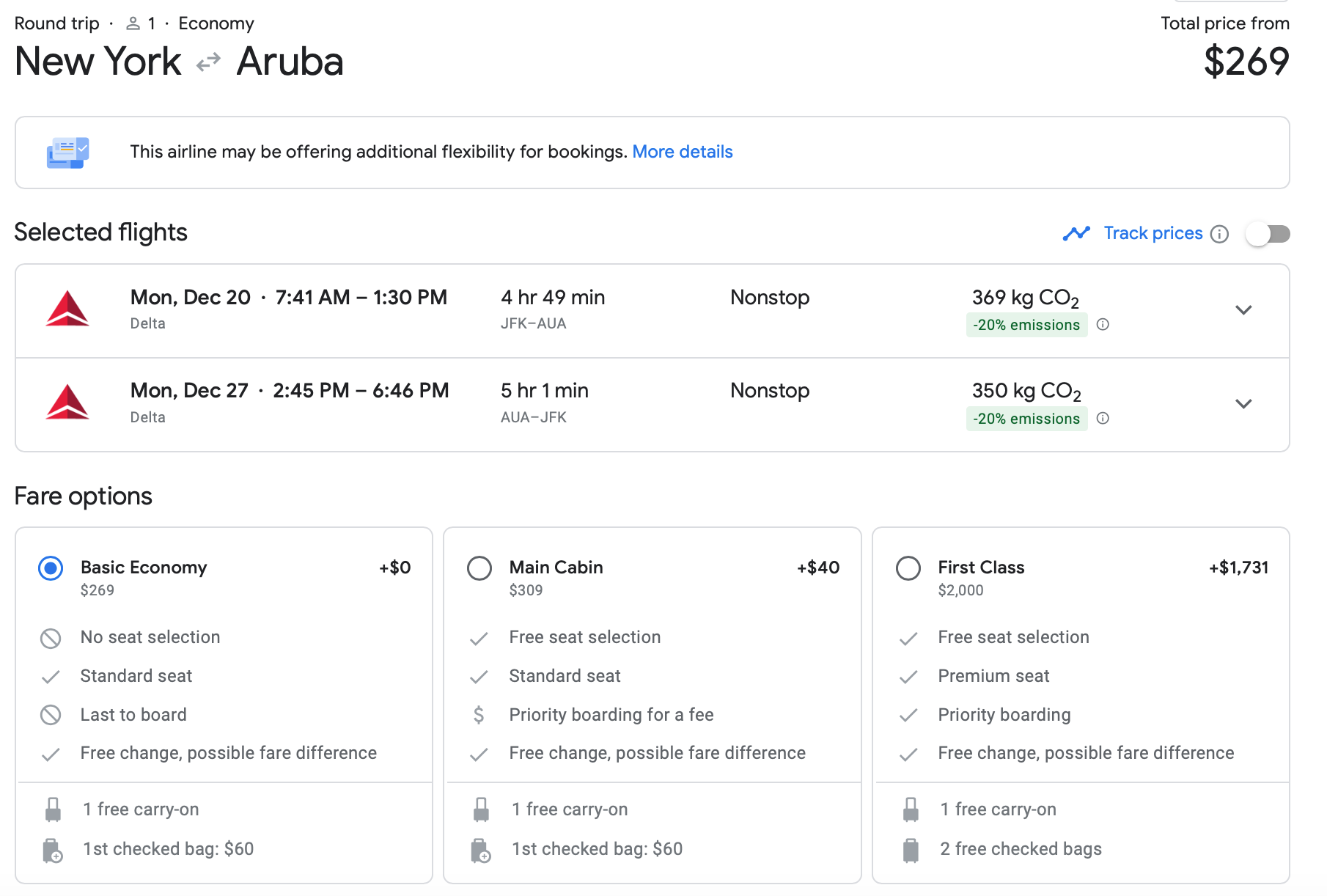Click the +$40 Main Cabin price difference
This screenshot has width=1327, height=896.
(818, 568)
